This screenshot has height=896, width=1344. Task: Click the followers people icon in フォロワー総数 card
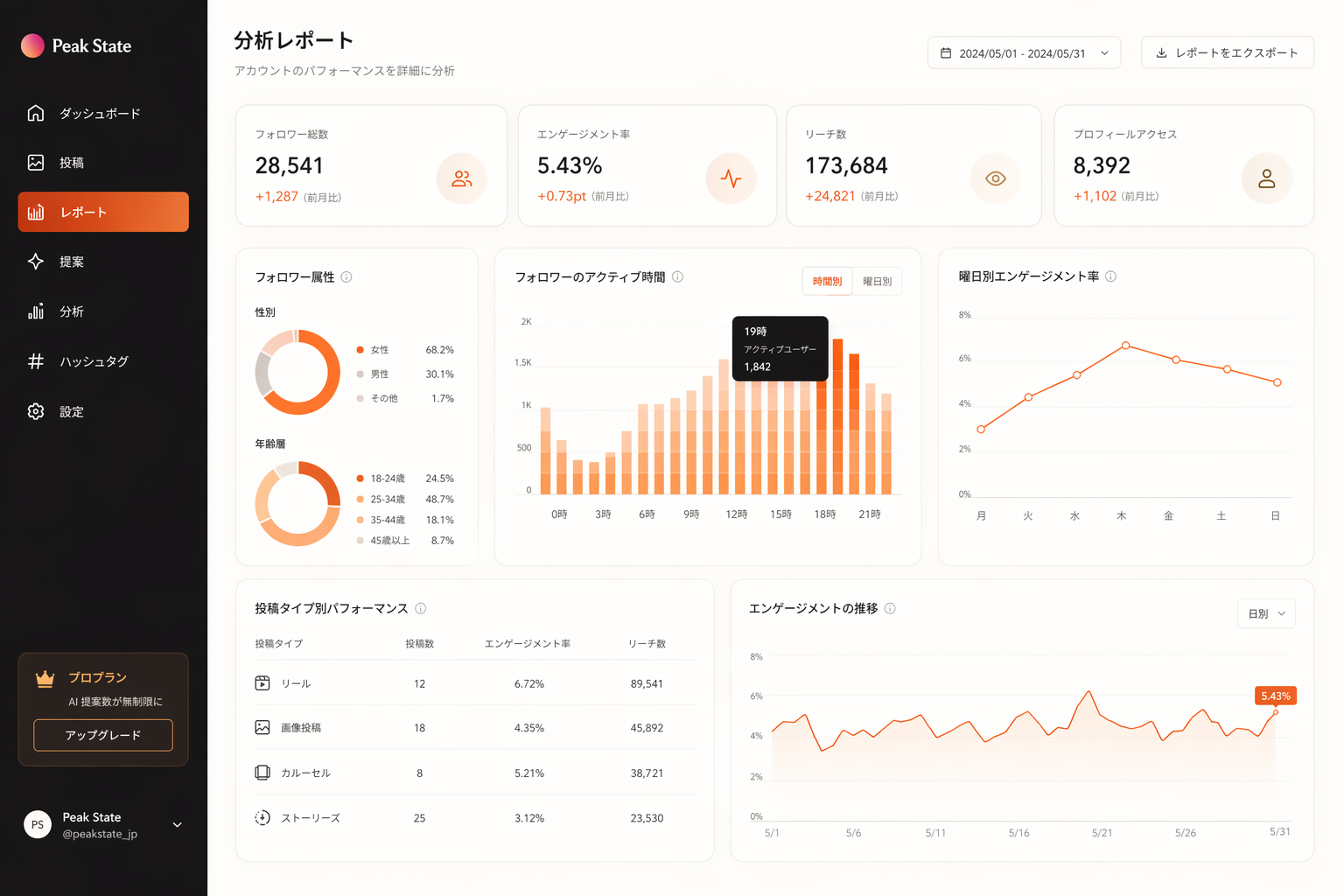[462, 178]
